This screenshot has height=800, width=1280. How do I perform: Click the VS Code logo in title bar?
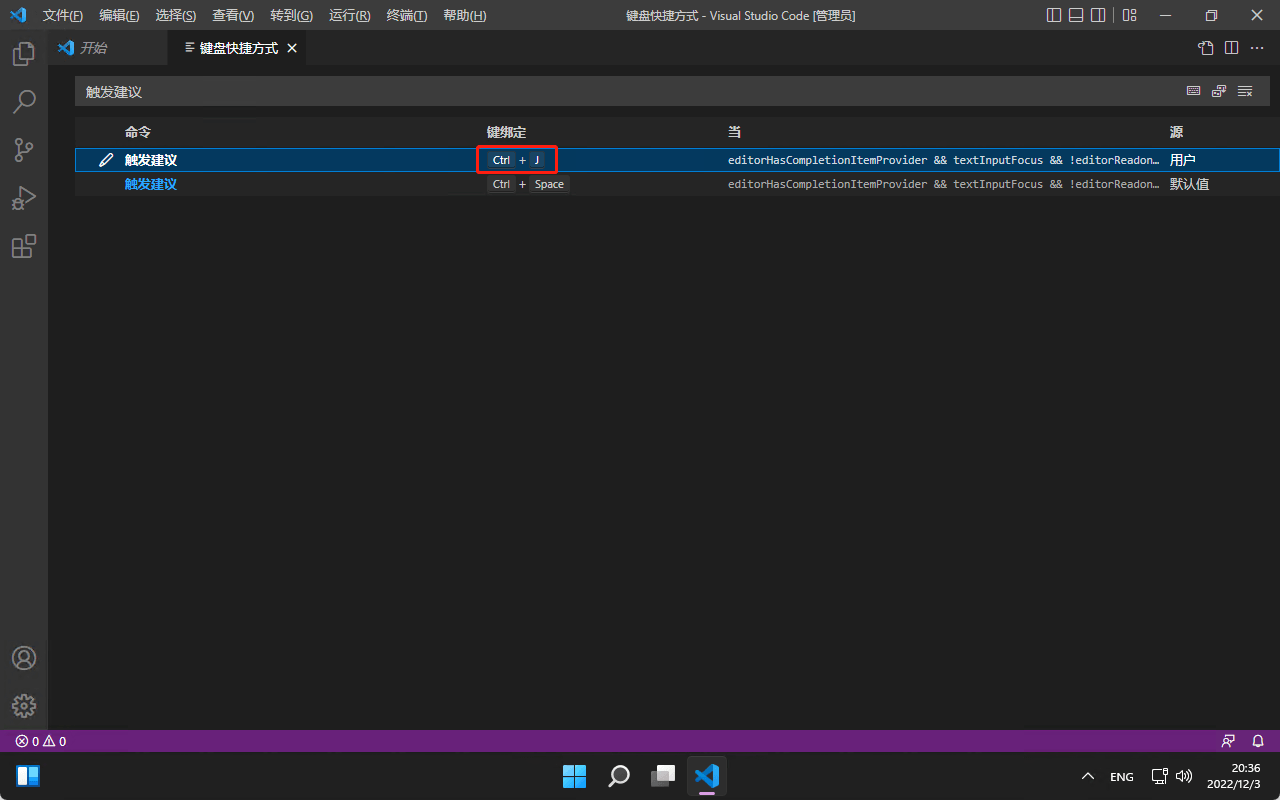pyautogui.click(x=17, y=15)
